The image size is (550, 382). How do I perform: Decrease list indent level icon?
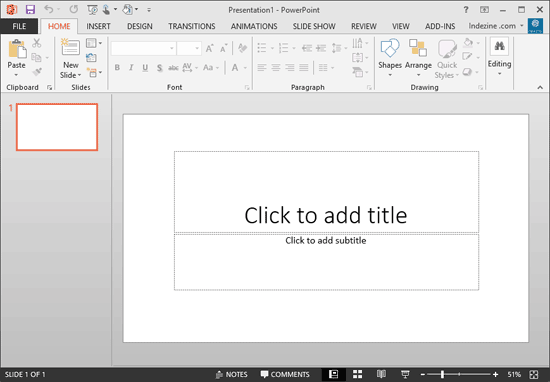[307, 48]
